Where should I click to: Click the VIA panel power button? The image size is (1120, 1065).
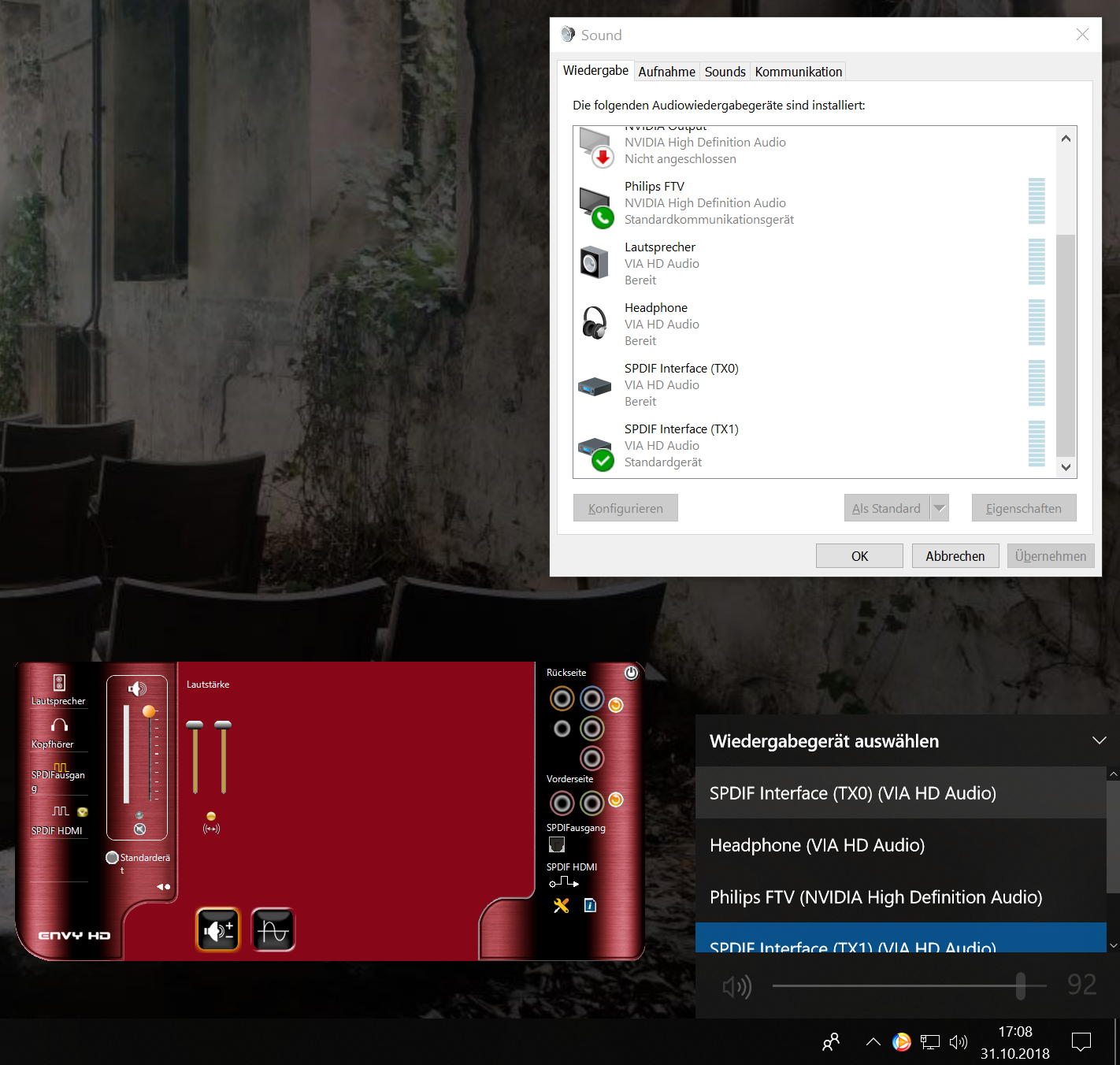pyautogui.click(x=632, y=673)
